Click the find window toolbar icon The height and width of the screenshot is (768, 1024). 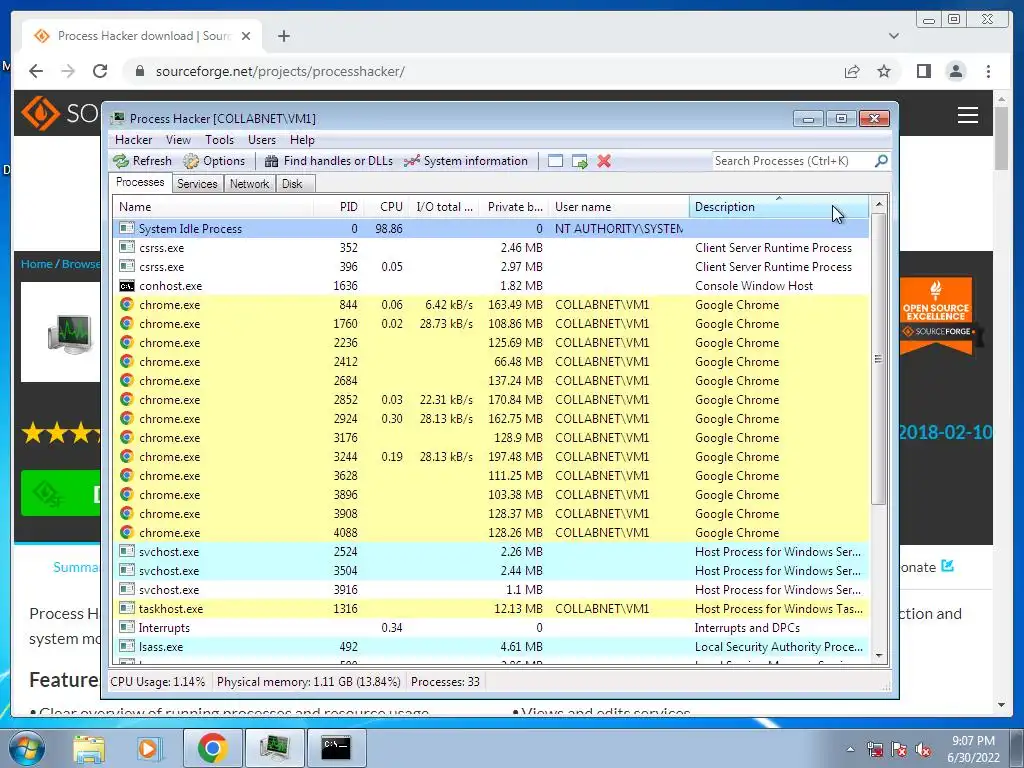(x=555, y=161)
